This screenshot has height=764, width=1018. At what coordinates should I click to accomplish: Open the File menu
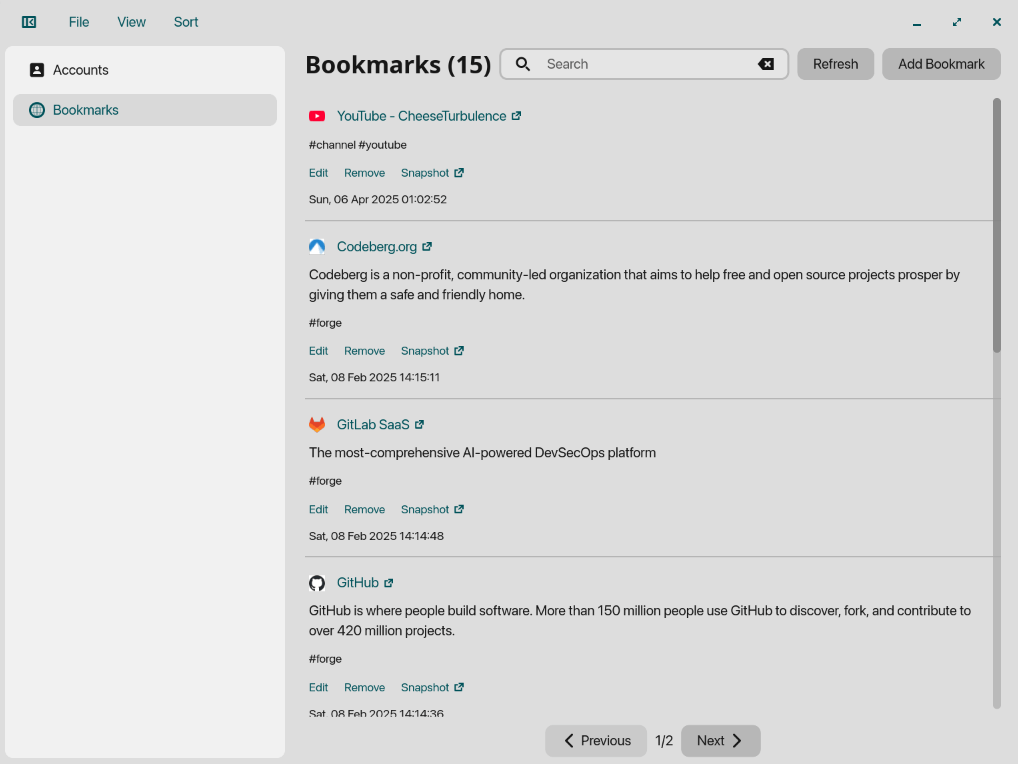click(x=79, y=22)
